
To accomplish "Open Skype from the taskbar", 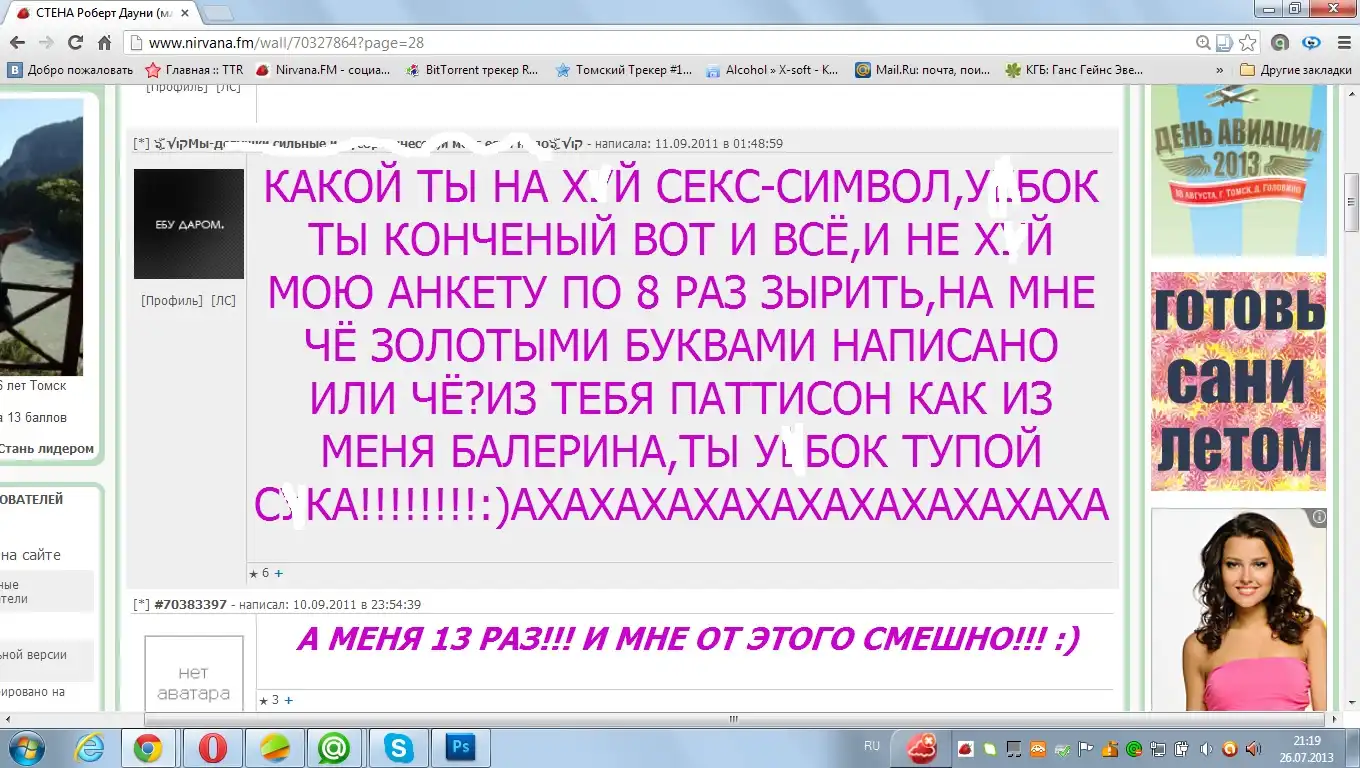I will pyautogui.click(x=398, y=747).
